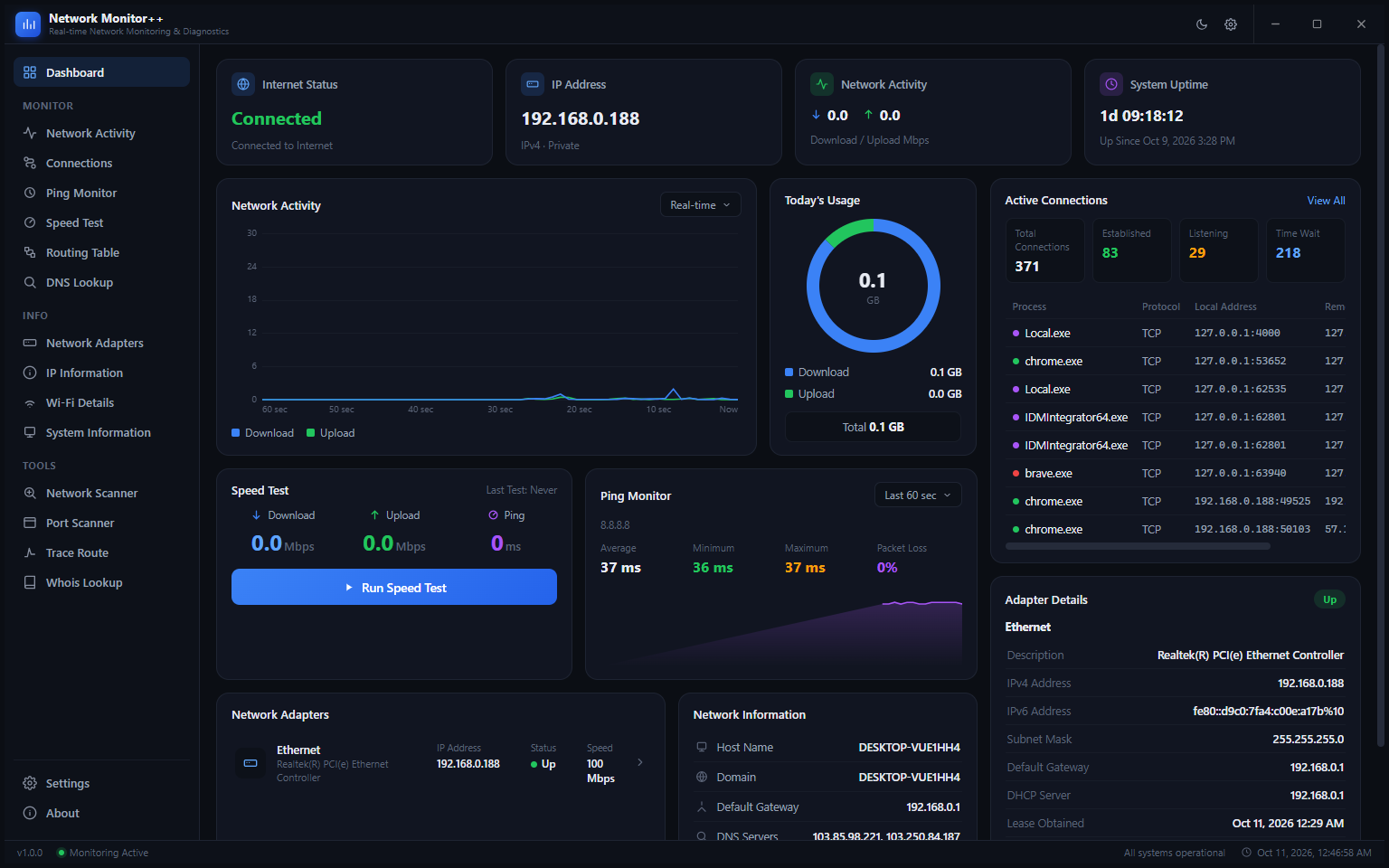
Task: Click the System Uptime clock icon
Action: click(1111, 84)
